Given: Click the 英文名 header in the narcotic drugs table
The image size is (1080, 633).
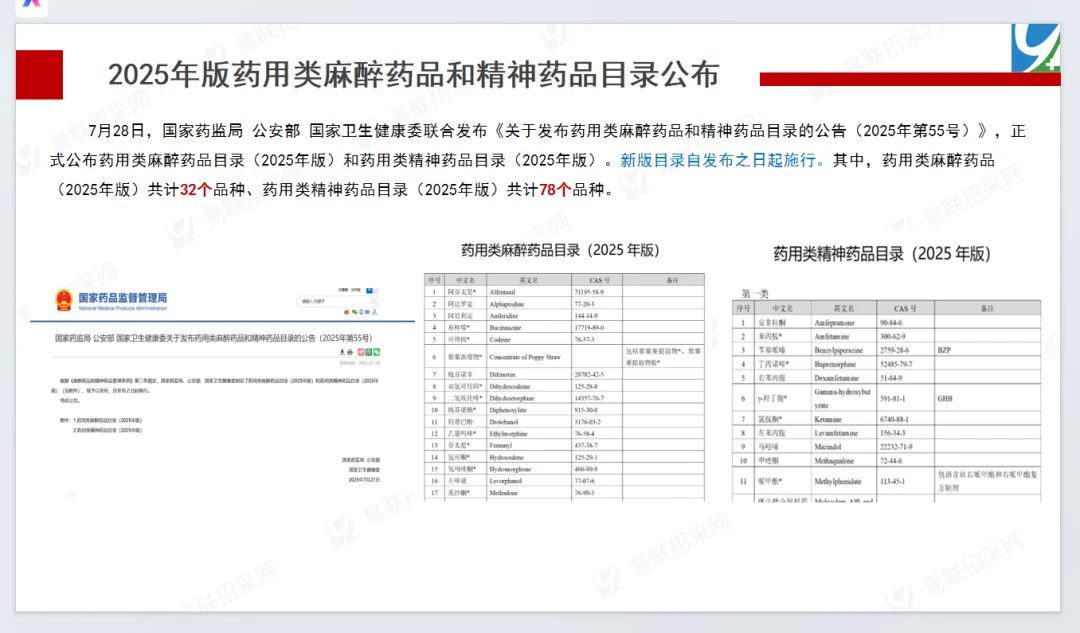Looking at the screenshot, I should coord(529,280).
